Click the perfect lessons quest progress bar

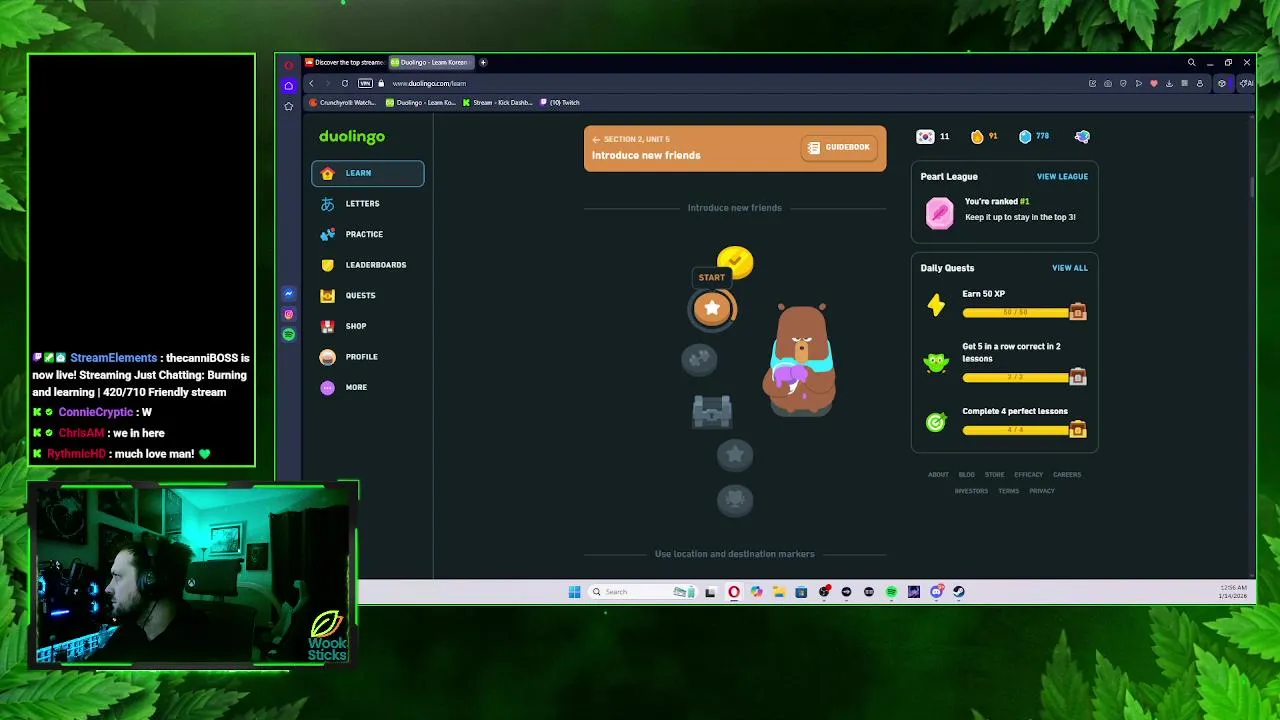(x=1016, y=430)
